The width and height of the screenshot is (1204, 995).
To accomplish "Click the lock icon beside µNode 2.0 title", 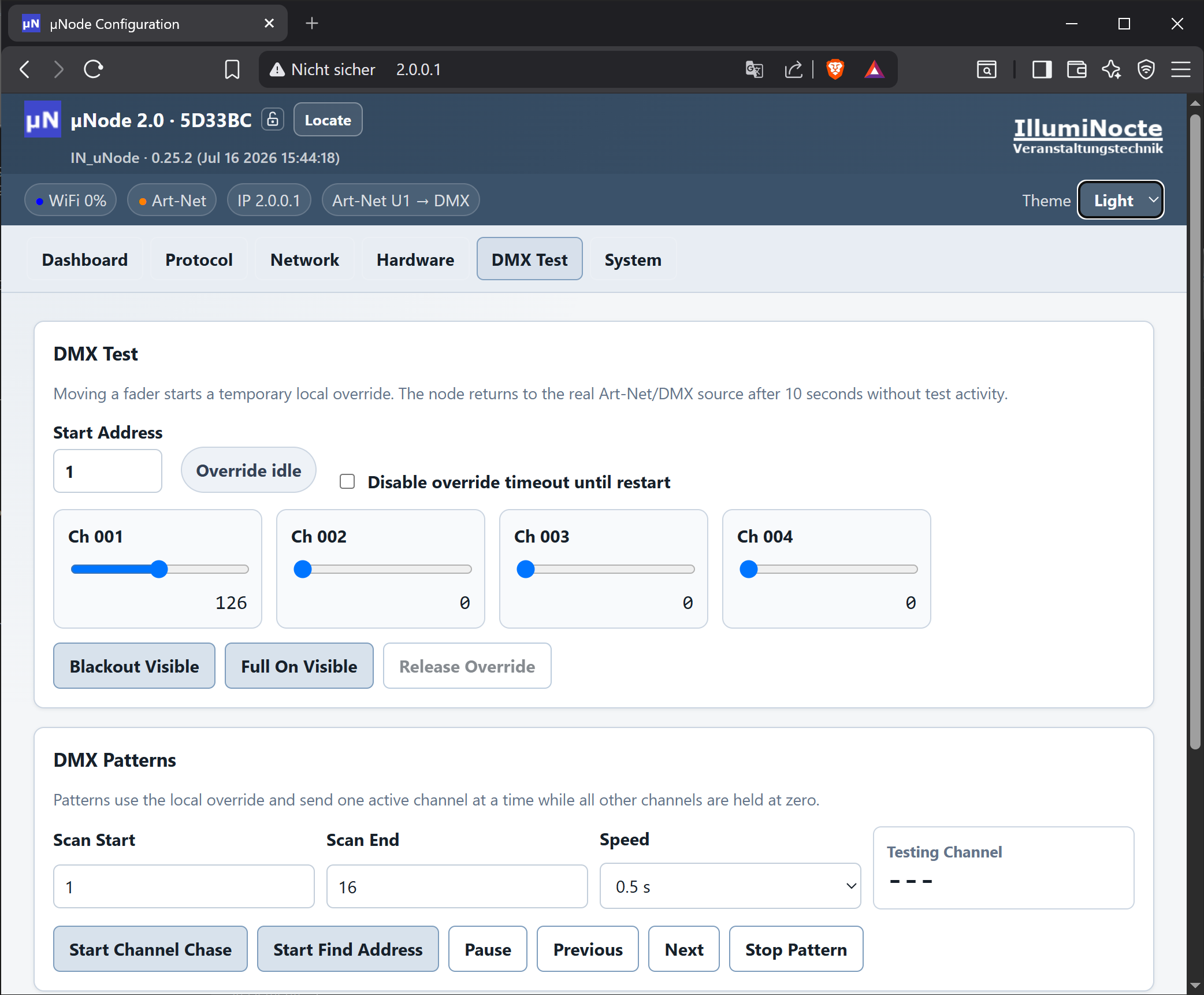I will (273, 120).
